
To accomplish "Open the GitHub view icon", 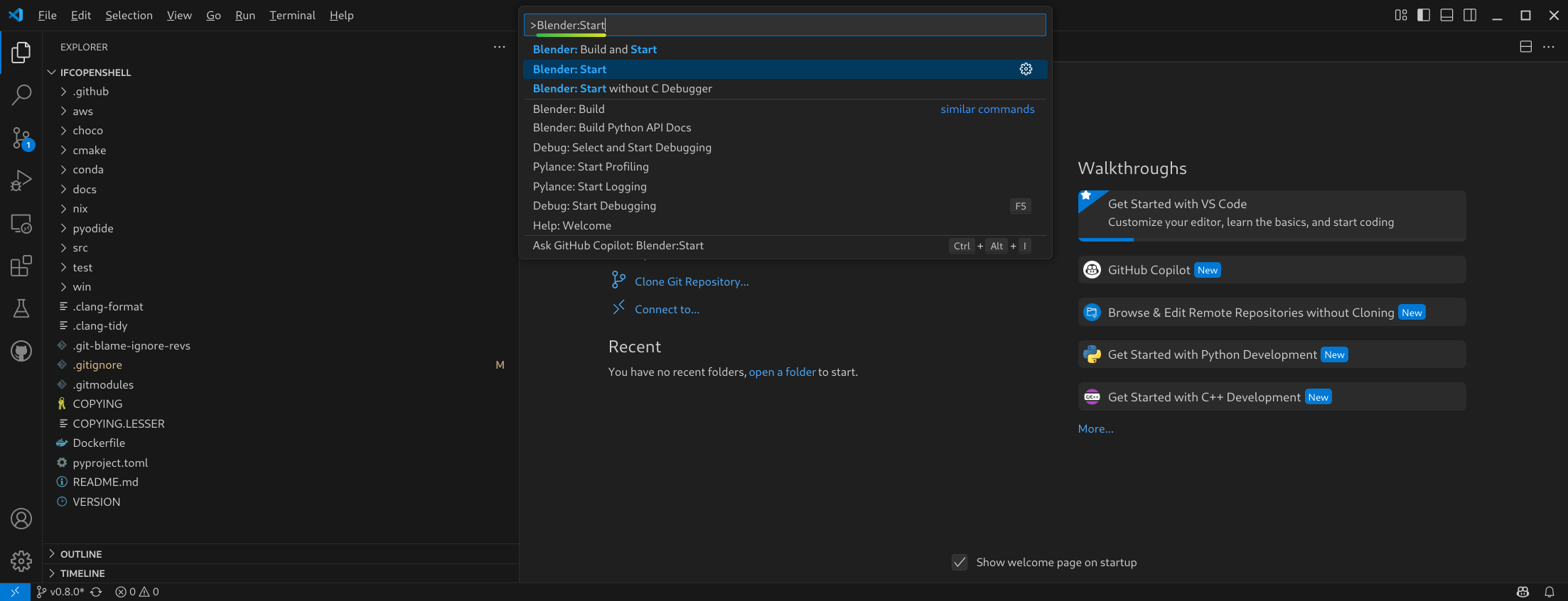I will 21,351.
